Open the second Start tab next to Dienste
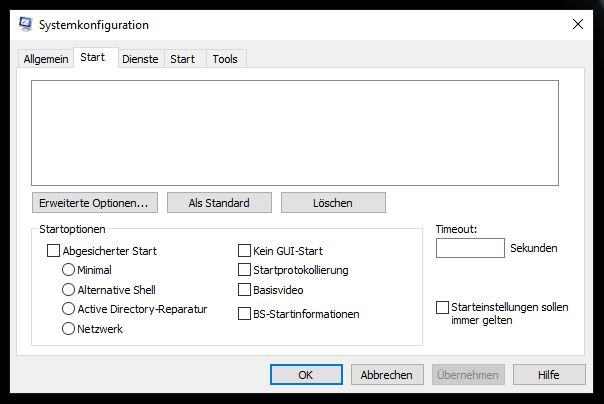Screen dimensions: 604x404 click(x=183, y=59)
